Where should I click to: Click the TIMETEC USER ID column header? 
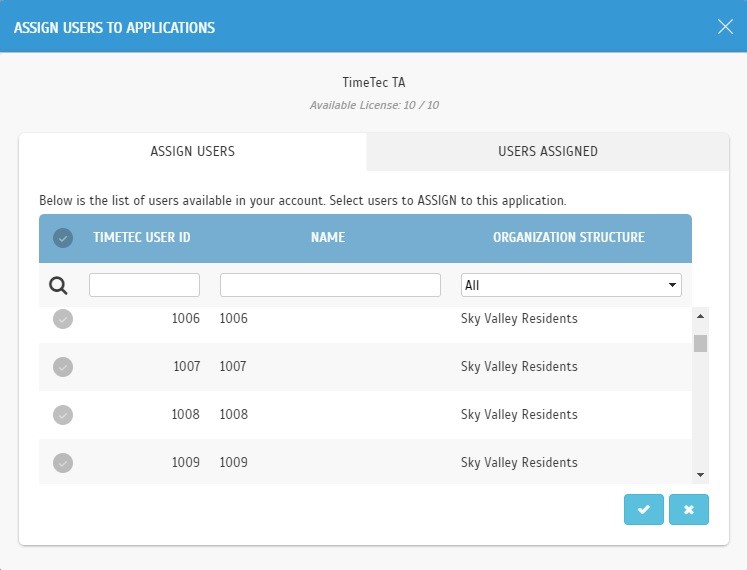(142, 237)
